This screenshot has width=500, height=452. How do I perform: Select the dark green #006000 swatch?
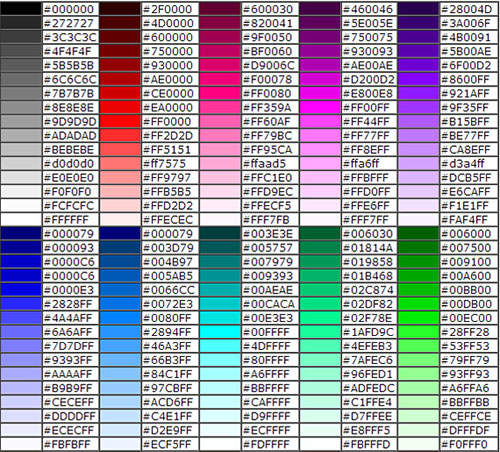(x=418, y=234)
